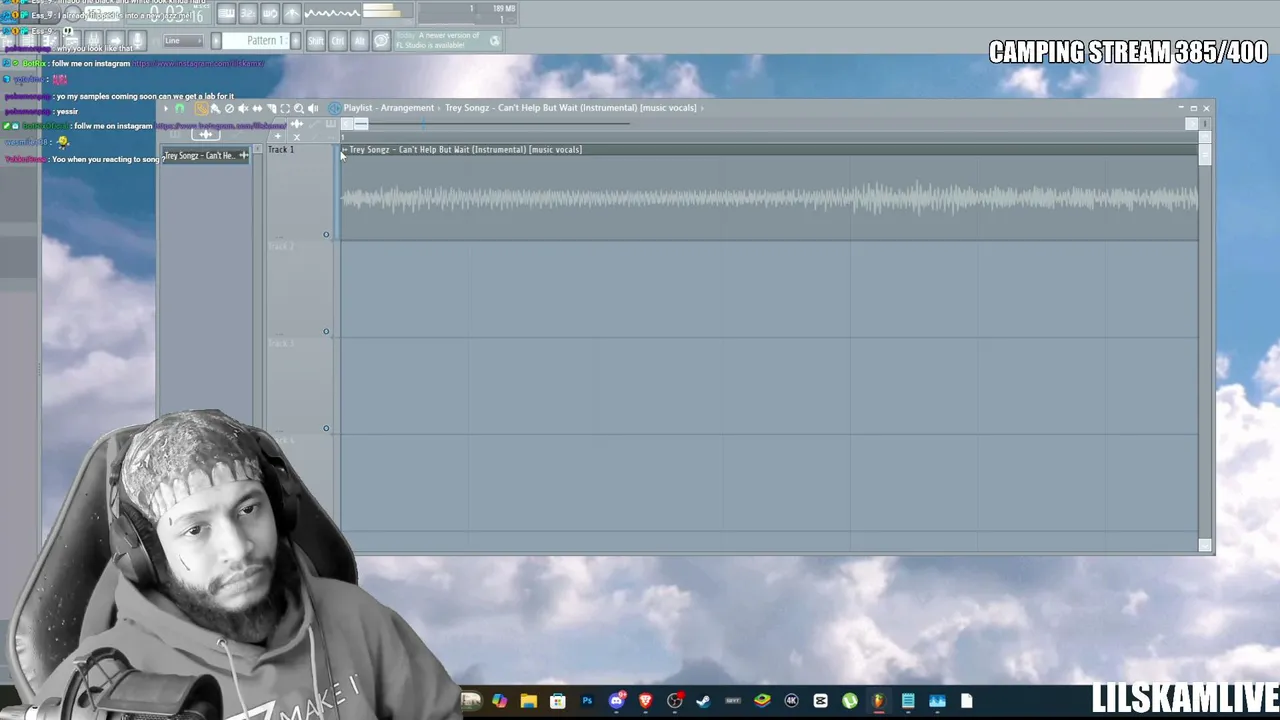Select the microphone recording icon in toolbar
Viewport: 1280px width, 720px height.
(136, 41)
